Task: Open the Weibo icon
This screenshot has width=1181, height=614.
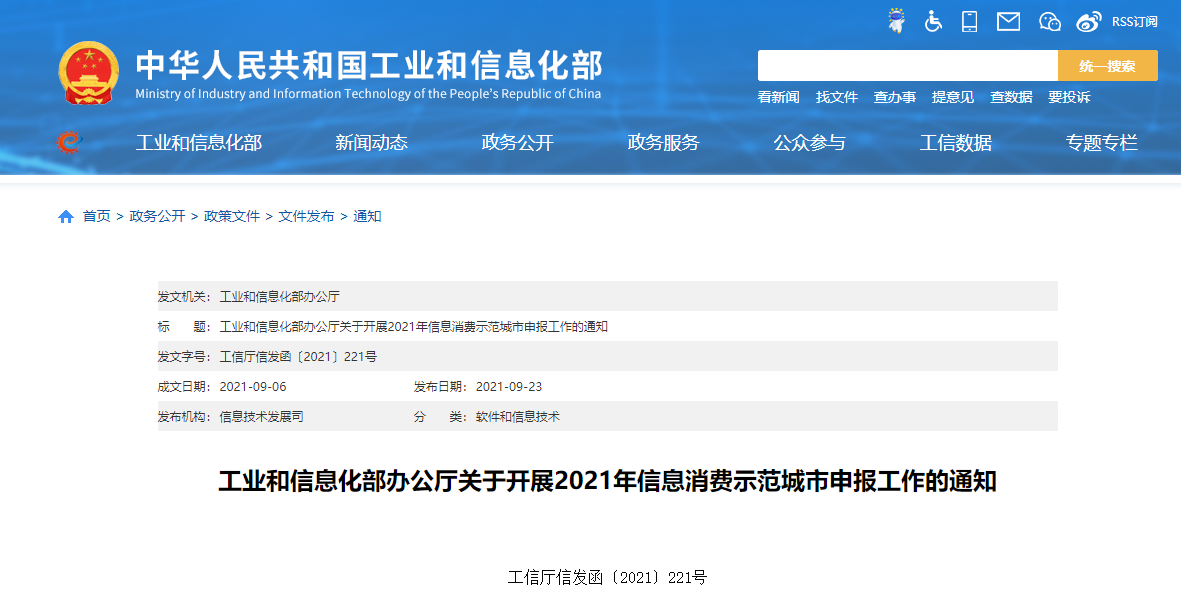Action: 1088,21
